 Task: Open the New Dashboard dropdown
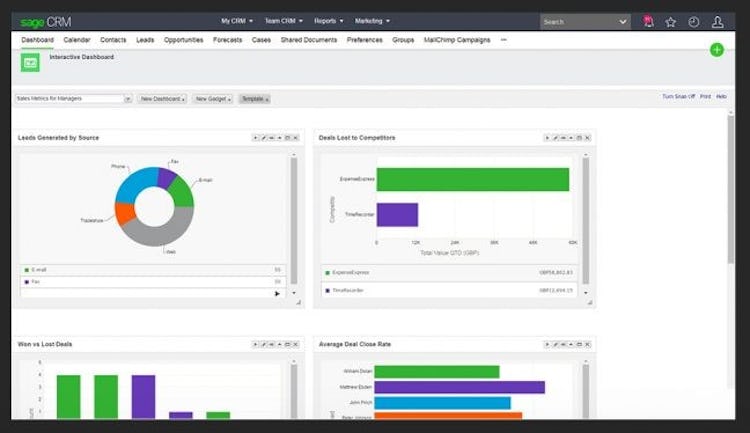pyautogui.click(x=162, y=99)
